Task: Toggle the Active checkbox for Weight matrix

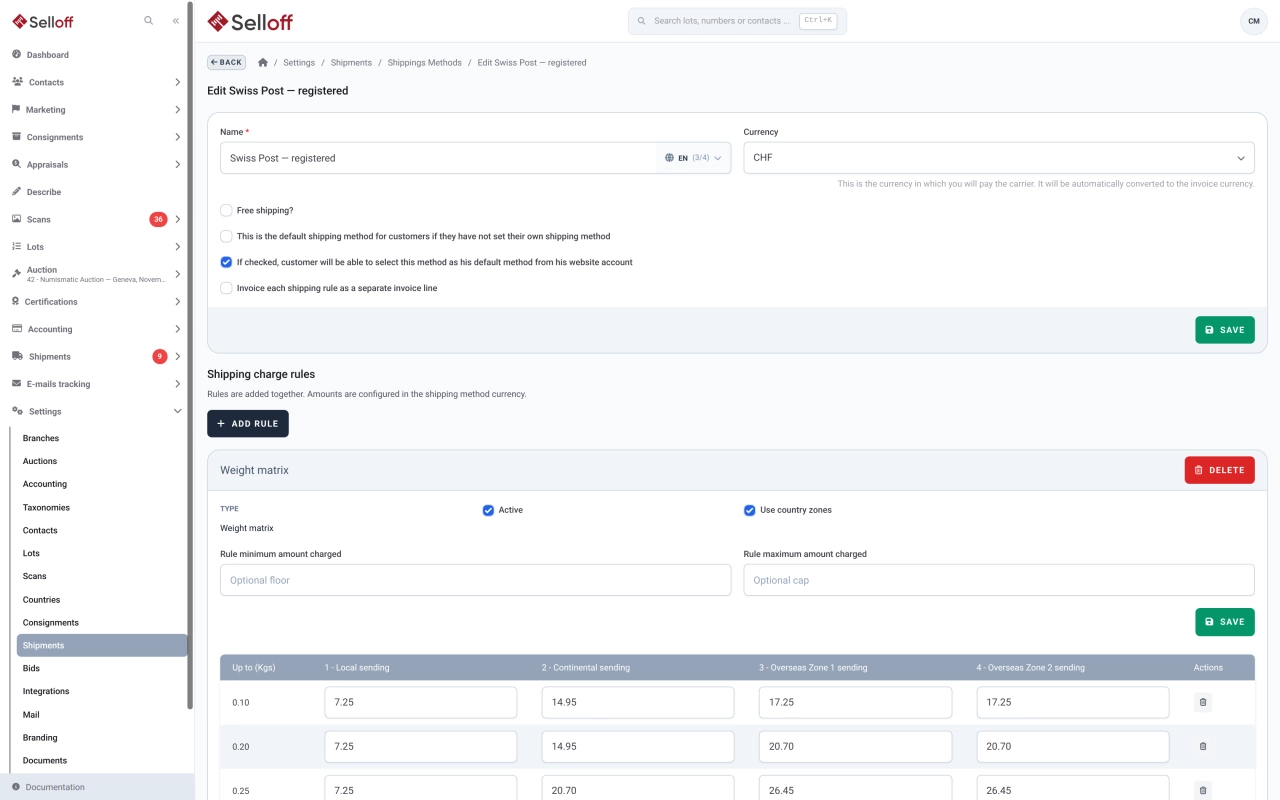Action: point(488,510)
